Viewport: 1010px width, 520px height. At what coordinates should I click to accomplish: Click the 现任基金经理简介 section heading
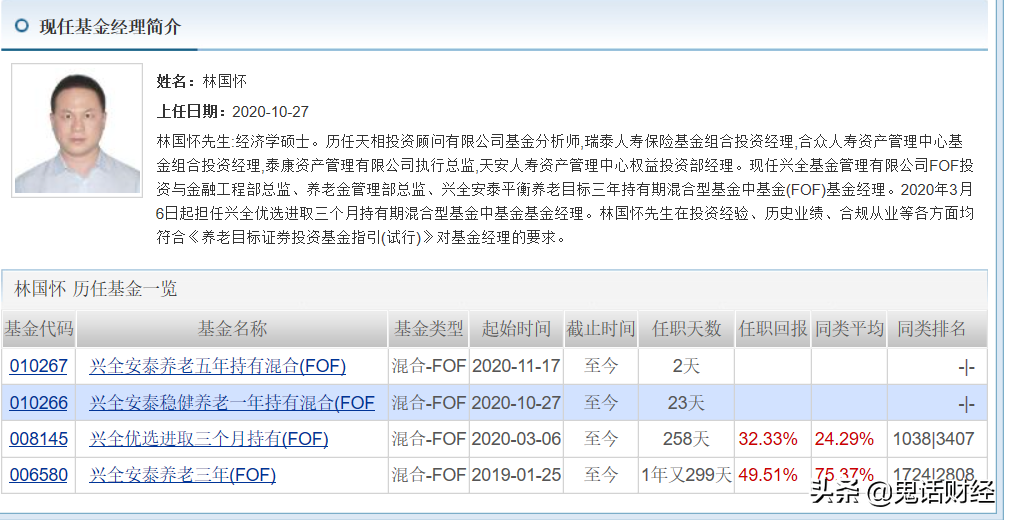point(110,26)
